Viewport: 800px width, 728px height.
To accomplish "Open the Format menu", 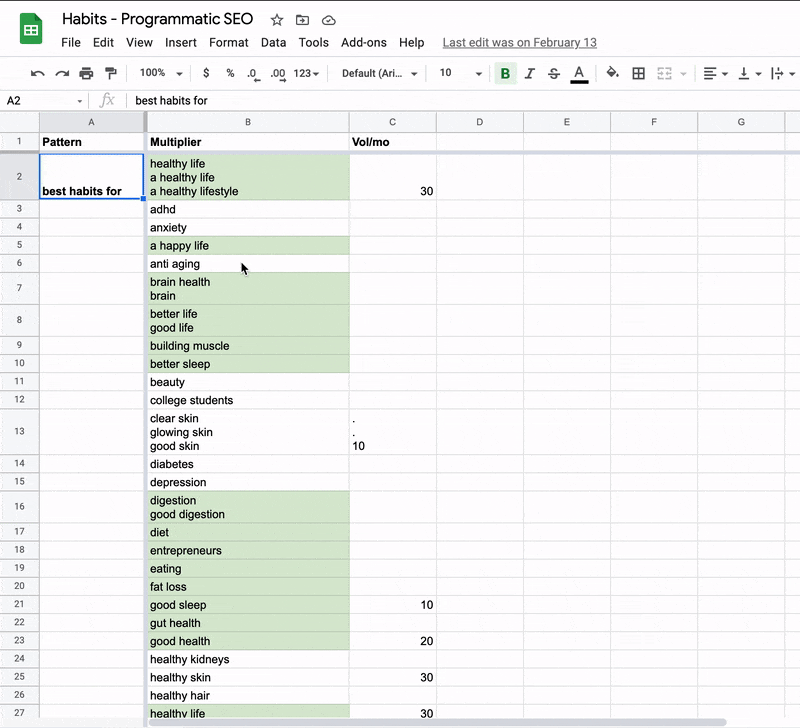I will (228, 43).
